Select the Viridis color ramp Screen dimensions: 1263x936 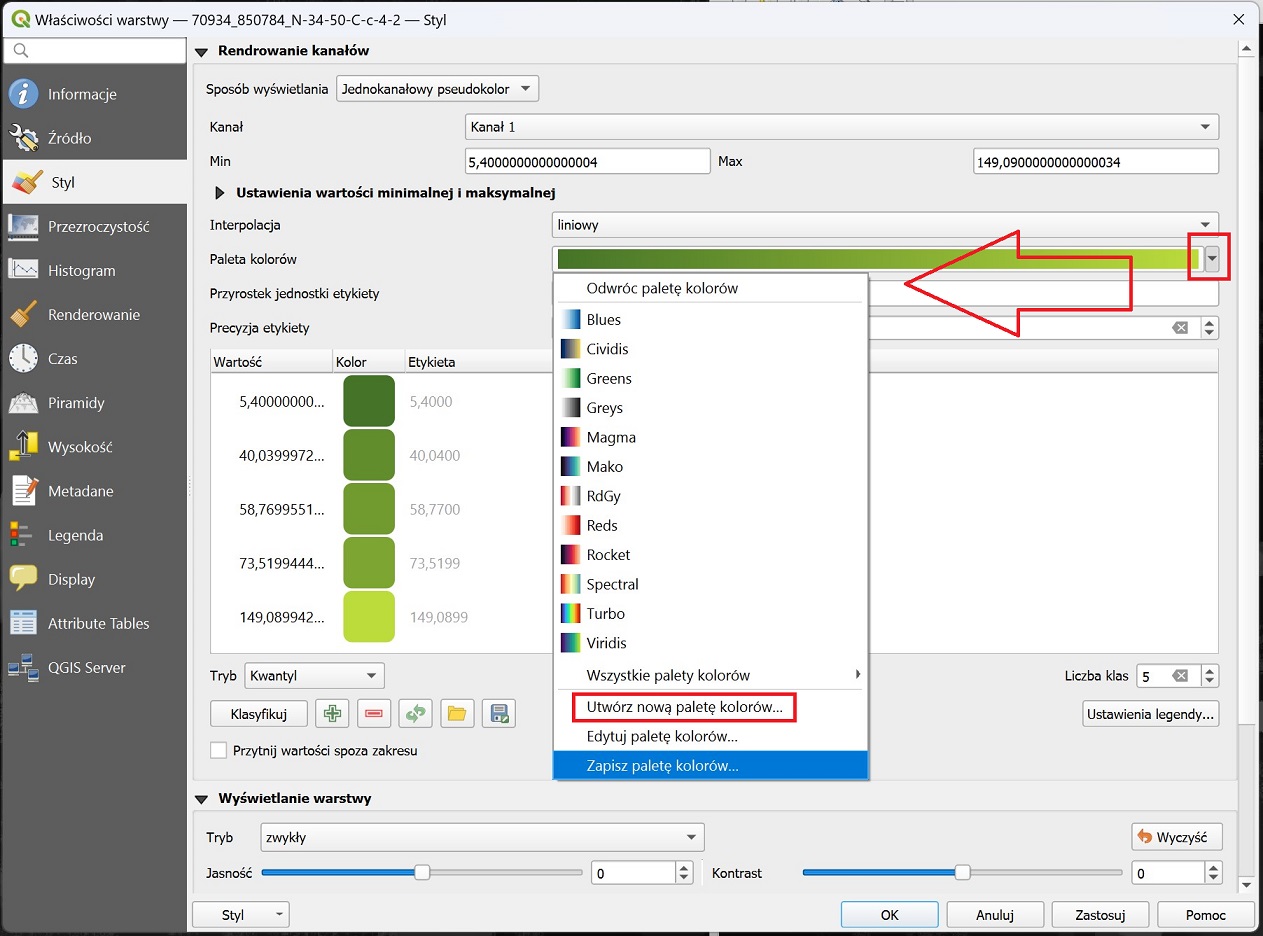710,642
